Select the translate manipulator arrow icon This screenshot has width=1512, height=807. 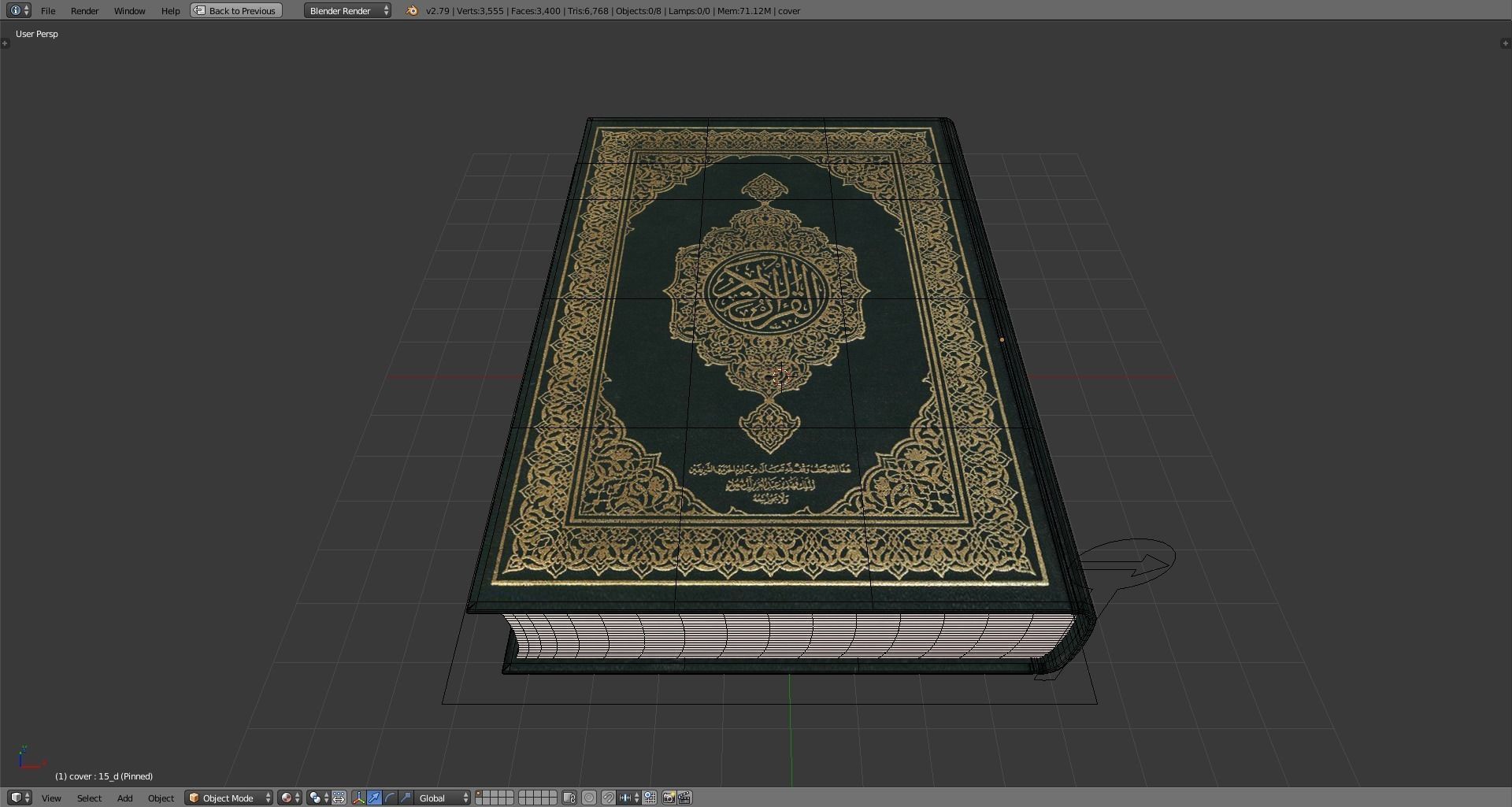[x=374, y=798]
